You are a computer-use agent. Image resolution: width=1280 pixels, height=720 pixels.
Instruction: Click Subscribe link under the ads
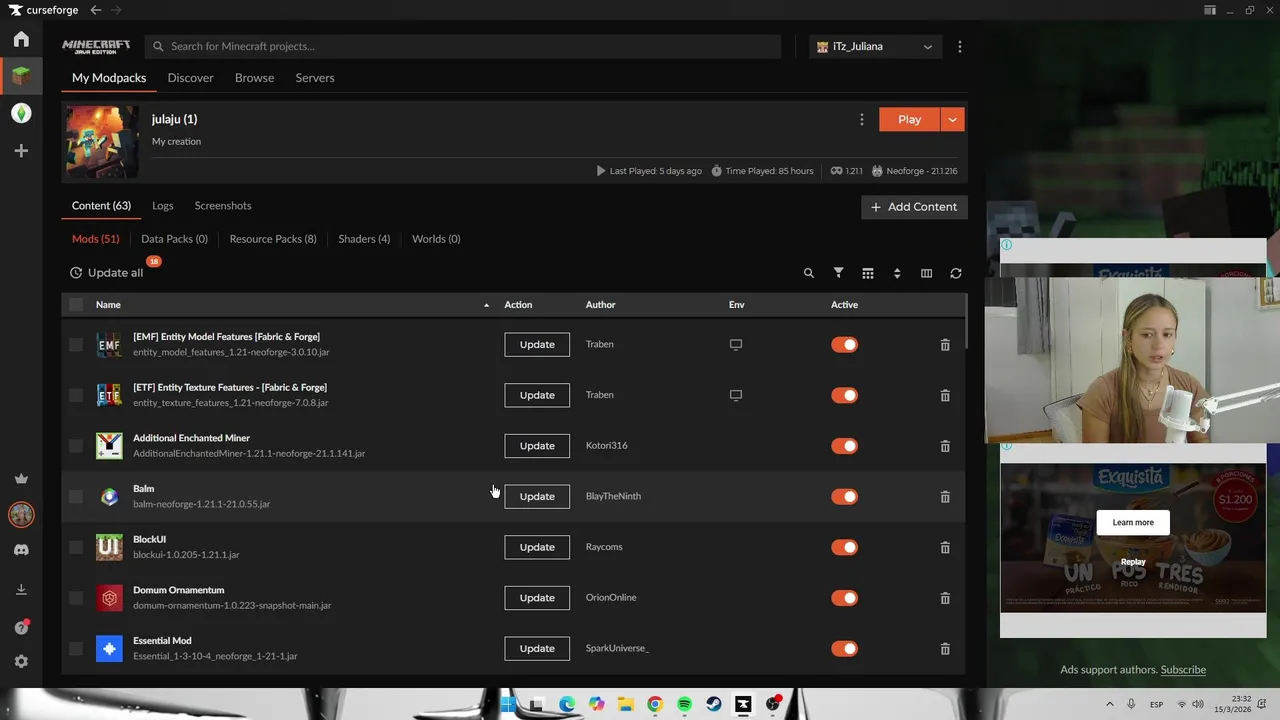pos(1183,670)
